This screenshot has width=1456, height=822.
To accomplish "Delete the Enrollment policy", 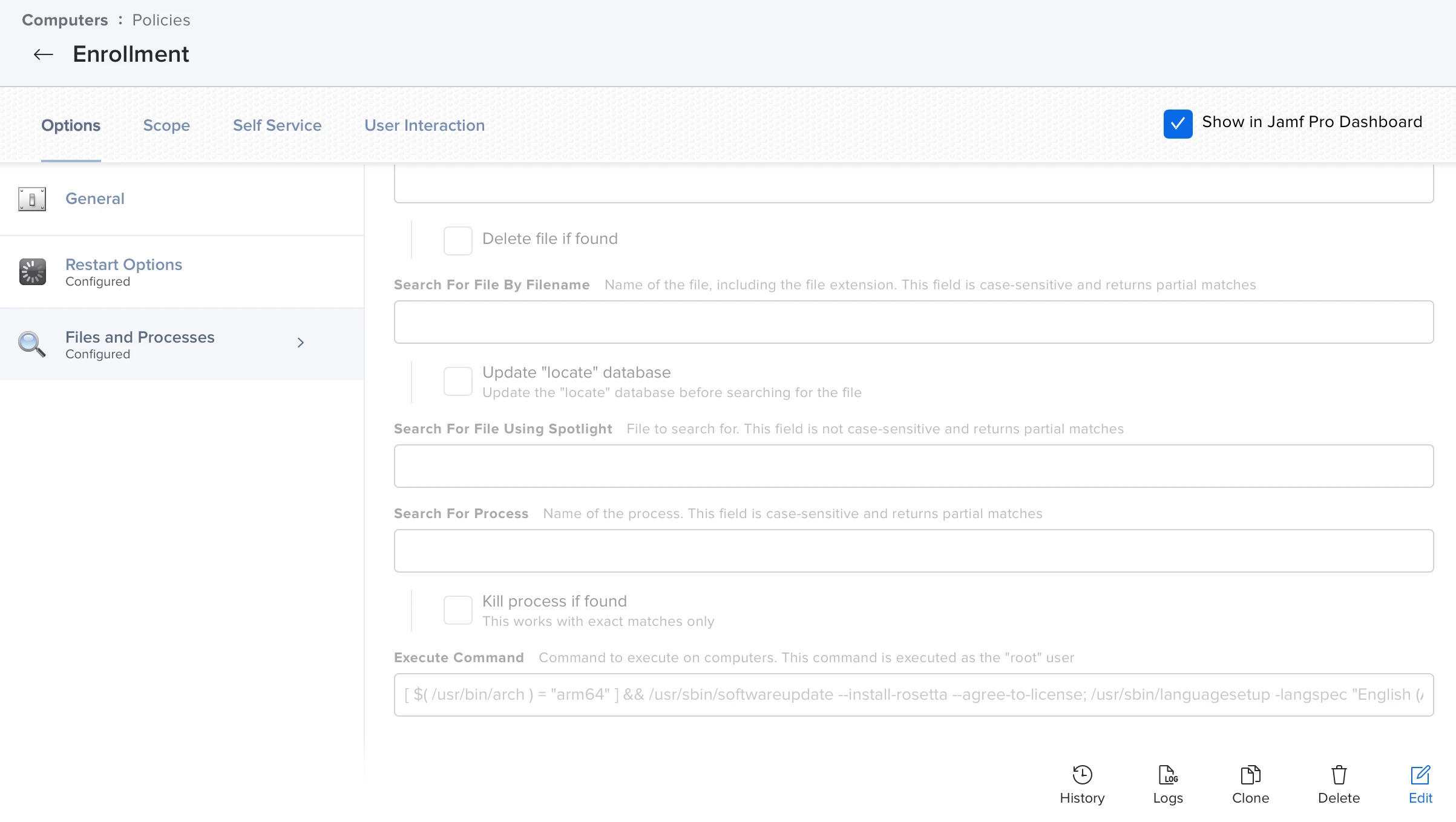I will click(x=1339, y=784).
